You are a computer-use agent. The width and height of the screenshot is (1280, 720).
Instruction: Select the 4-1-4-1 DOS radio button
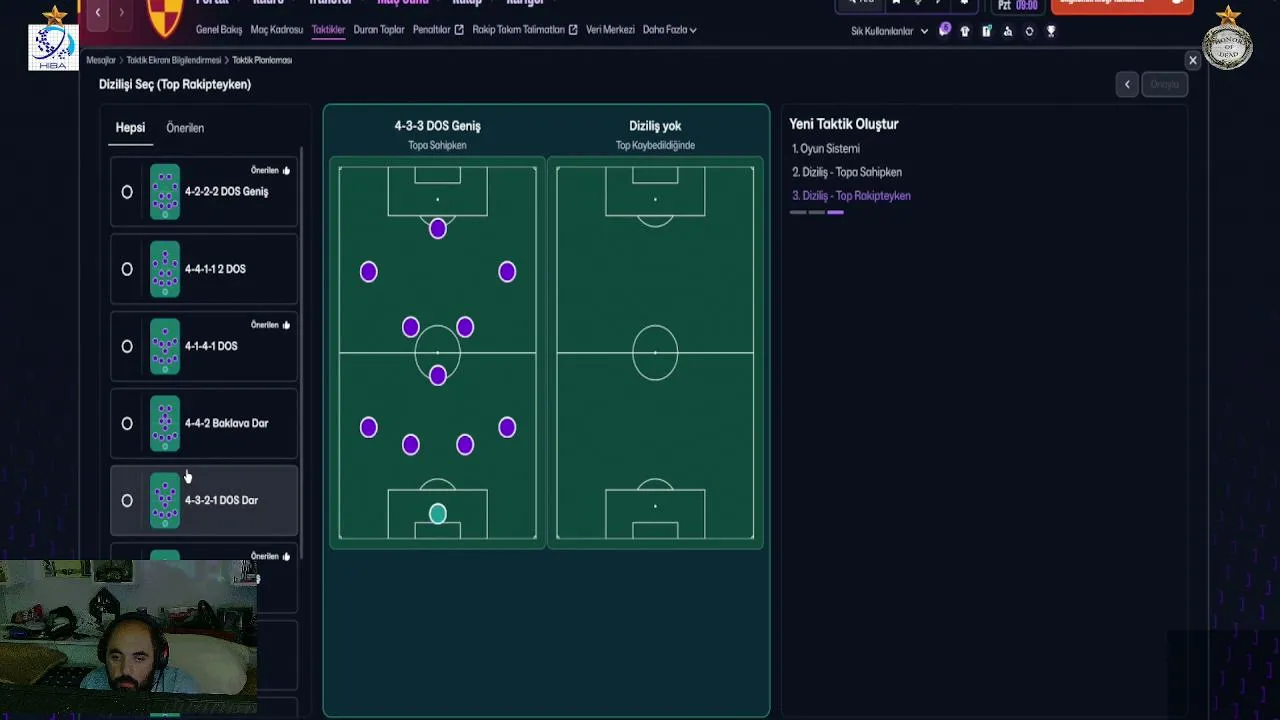(127, 346)
